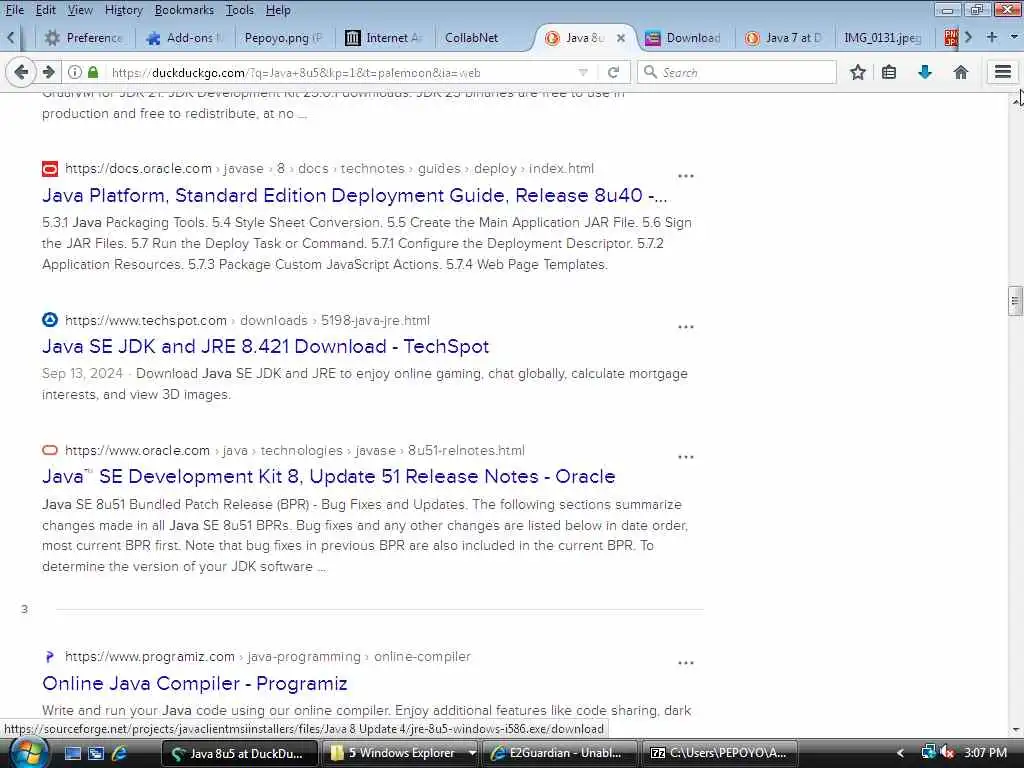Click the browser Back arrow button
The image size is (1024, 768).
click(x=21, y=72)
